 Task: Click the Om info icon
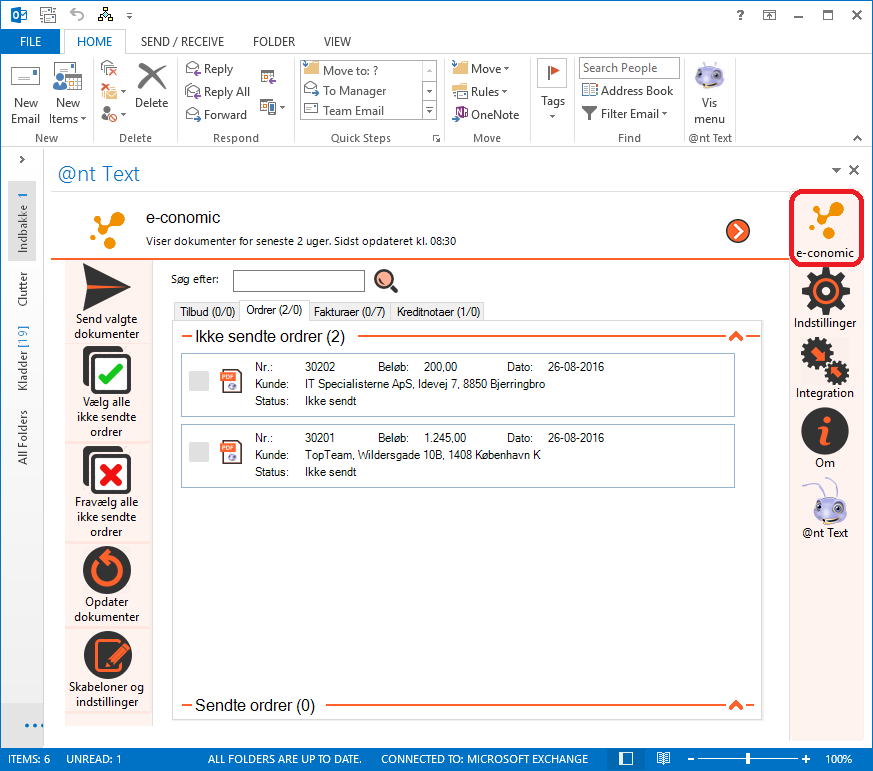pos(824,432)
